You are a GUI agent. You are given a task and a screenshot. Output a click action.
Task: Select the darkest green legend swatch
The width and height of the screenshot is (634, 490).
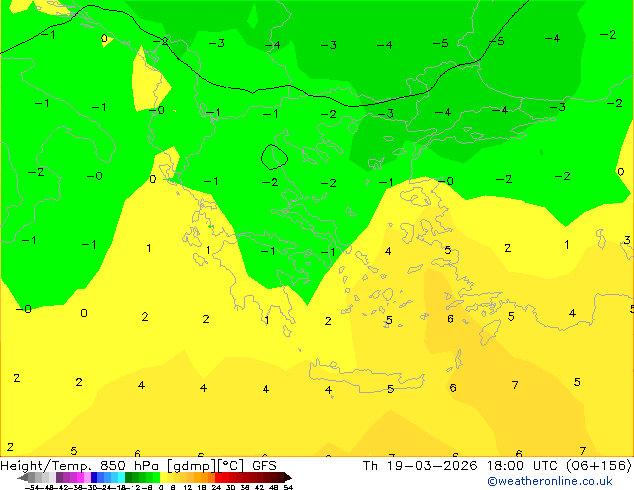128,477
